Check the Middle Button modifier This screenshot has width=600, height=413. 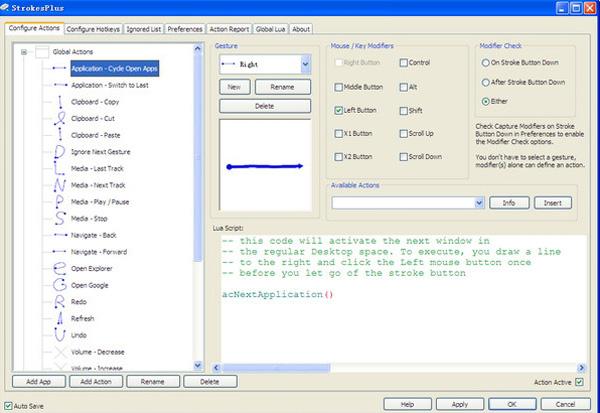point(338,87)
